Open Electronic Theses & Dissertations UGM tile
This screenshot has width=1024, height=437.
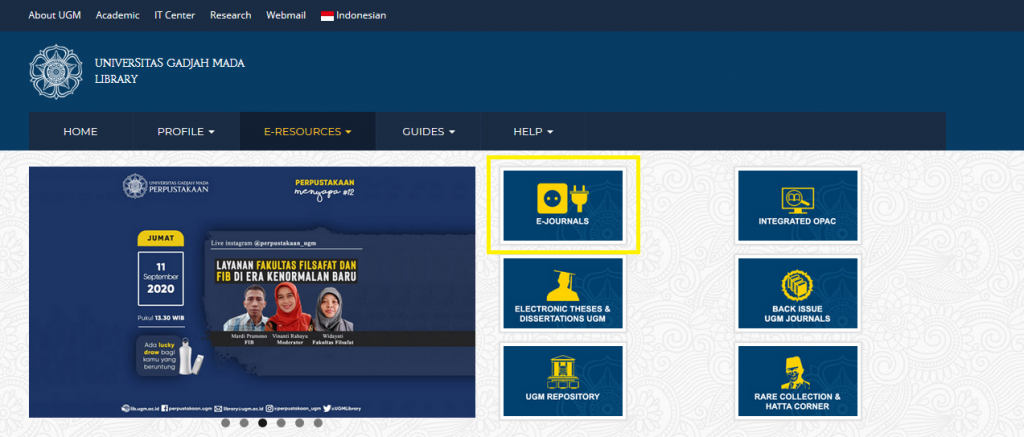[x=563, y=293]
